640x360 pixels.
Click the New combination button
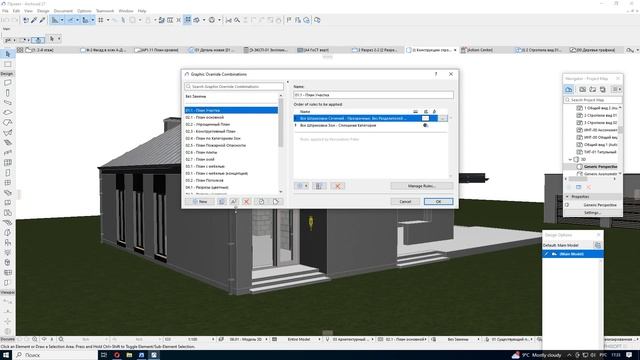click(x=200, y=202)
